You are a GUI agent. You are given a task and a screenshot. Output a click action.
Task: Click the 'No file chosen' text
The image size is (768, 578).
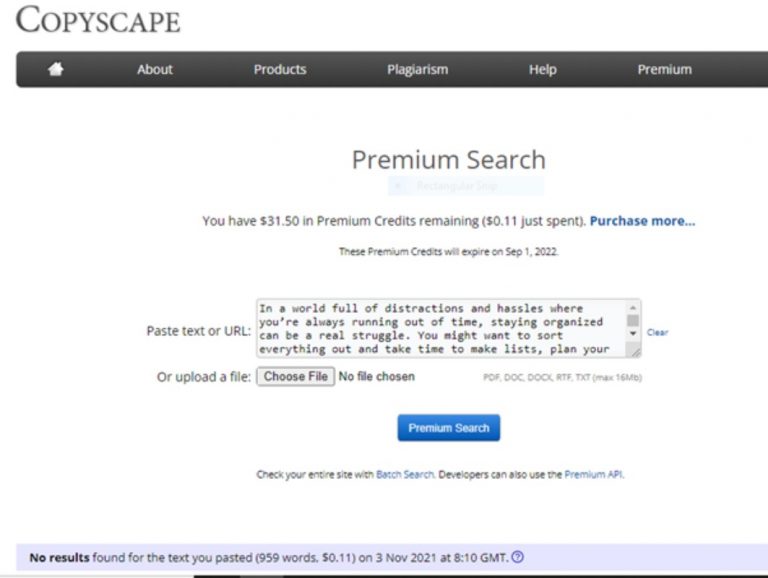click(x=377, y=376)
